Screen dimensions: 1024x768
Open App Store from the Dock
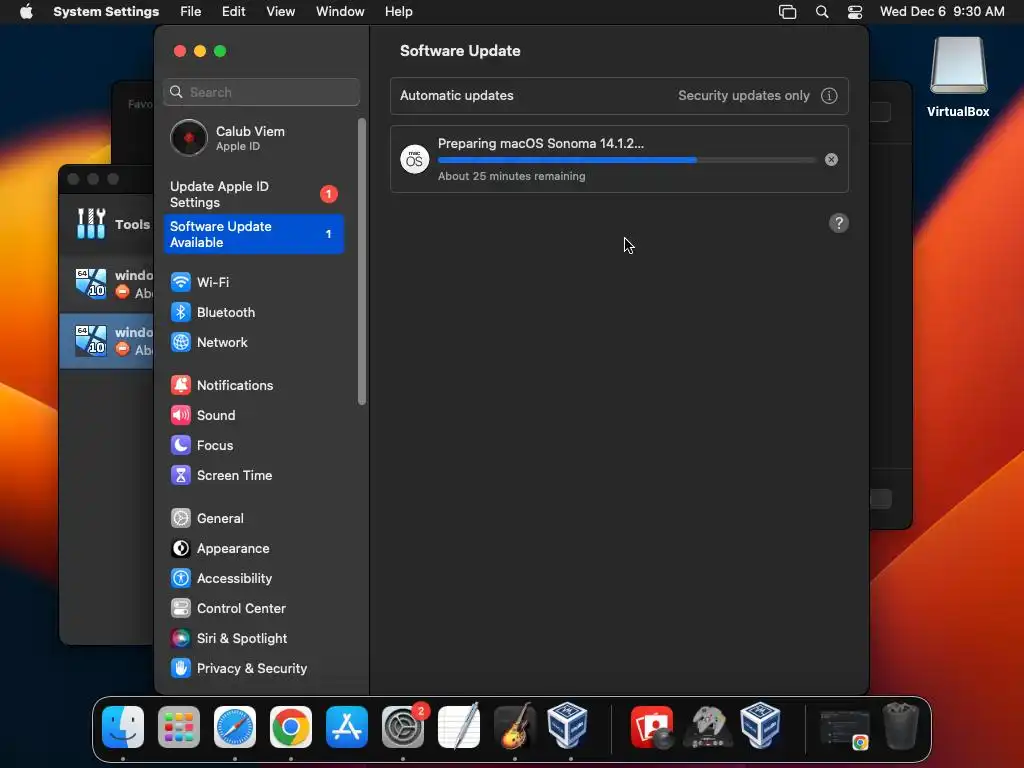347,727
